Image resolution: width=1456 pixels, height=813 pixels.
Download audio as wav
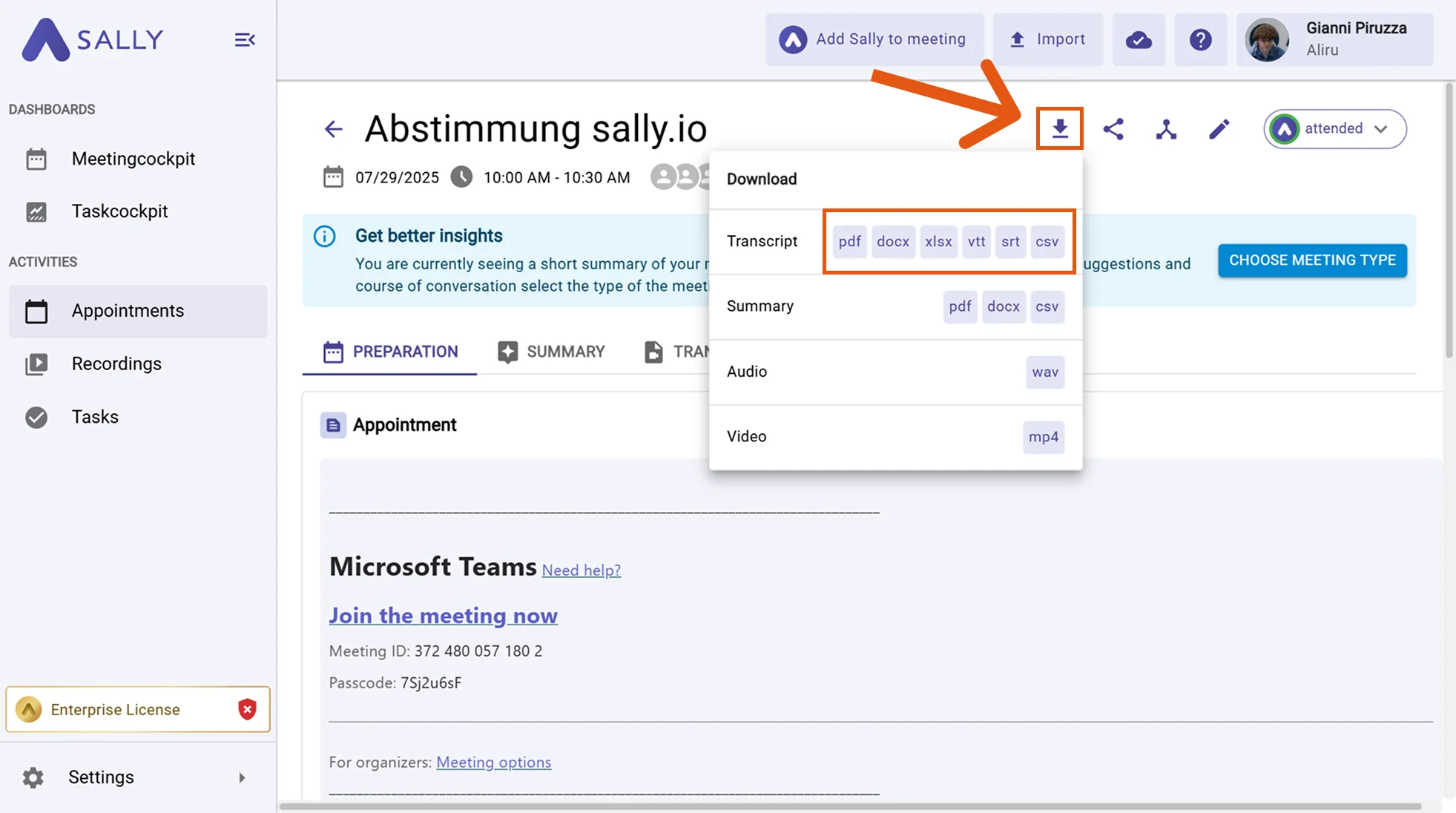click(1045, 372)
